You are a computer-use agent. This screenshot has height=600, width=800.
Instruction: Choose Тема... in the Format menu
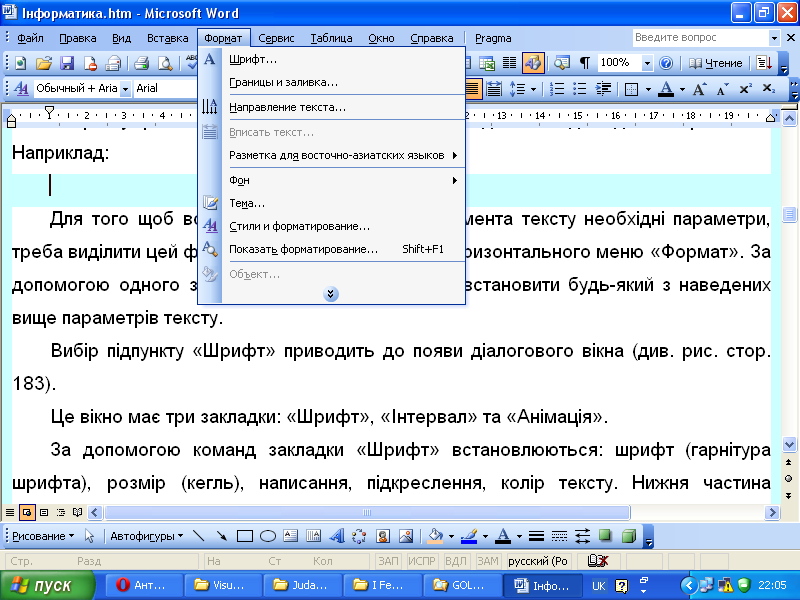(332, 204)
